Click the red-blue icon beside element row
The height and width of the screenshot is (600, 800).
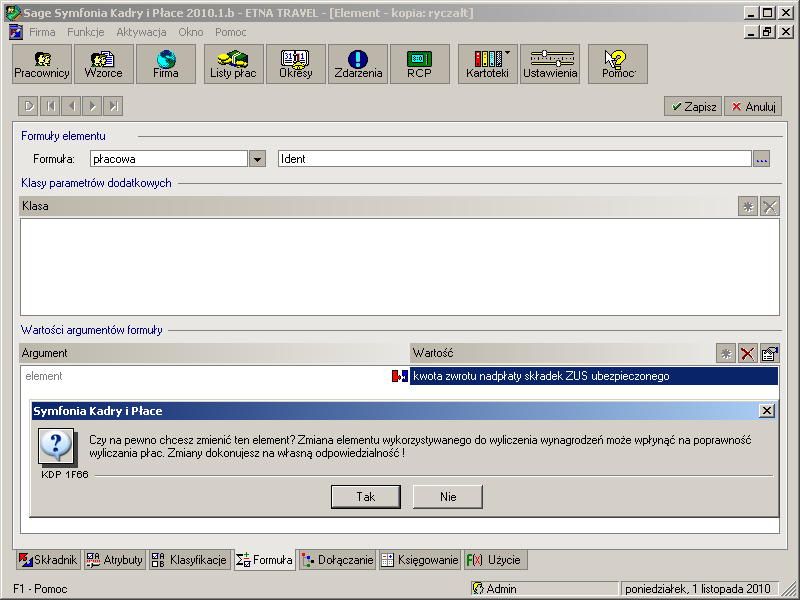(x=399, y=376)
